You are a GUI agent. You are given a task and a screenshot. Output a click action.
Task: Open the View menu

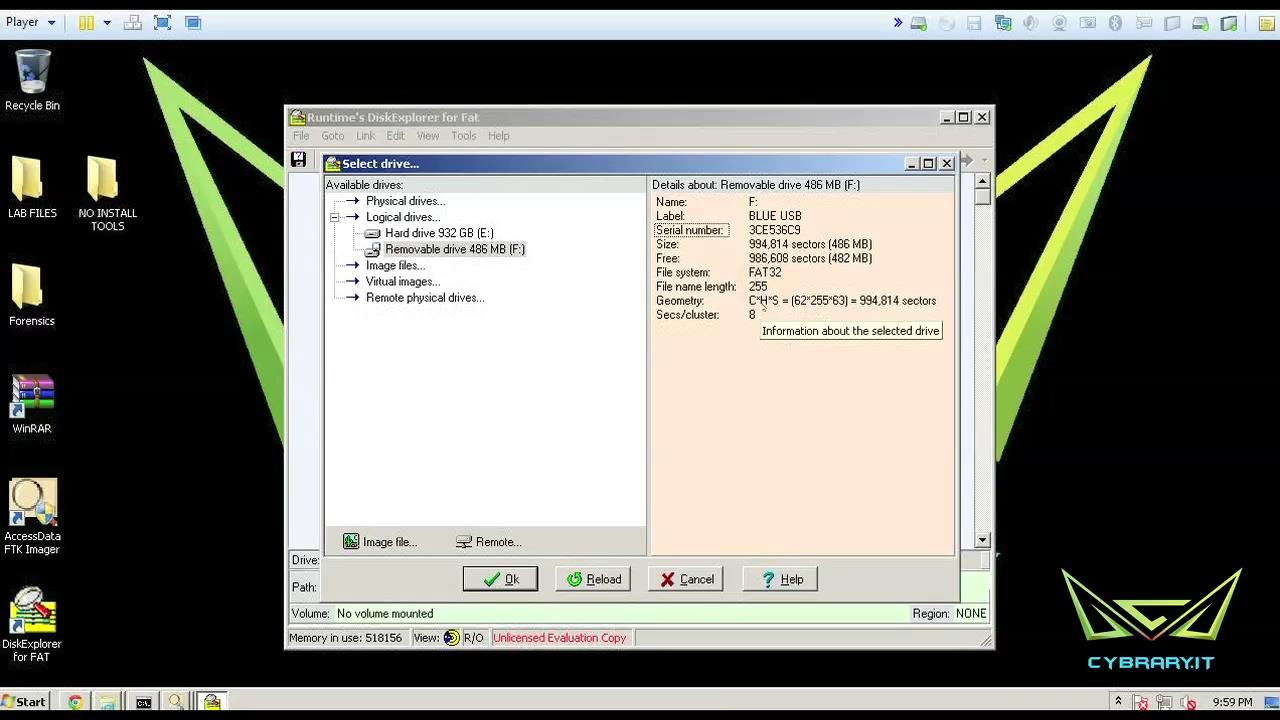(428, 136)
